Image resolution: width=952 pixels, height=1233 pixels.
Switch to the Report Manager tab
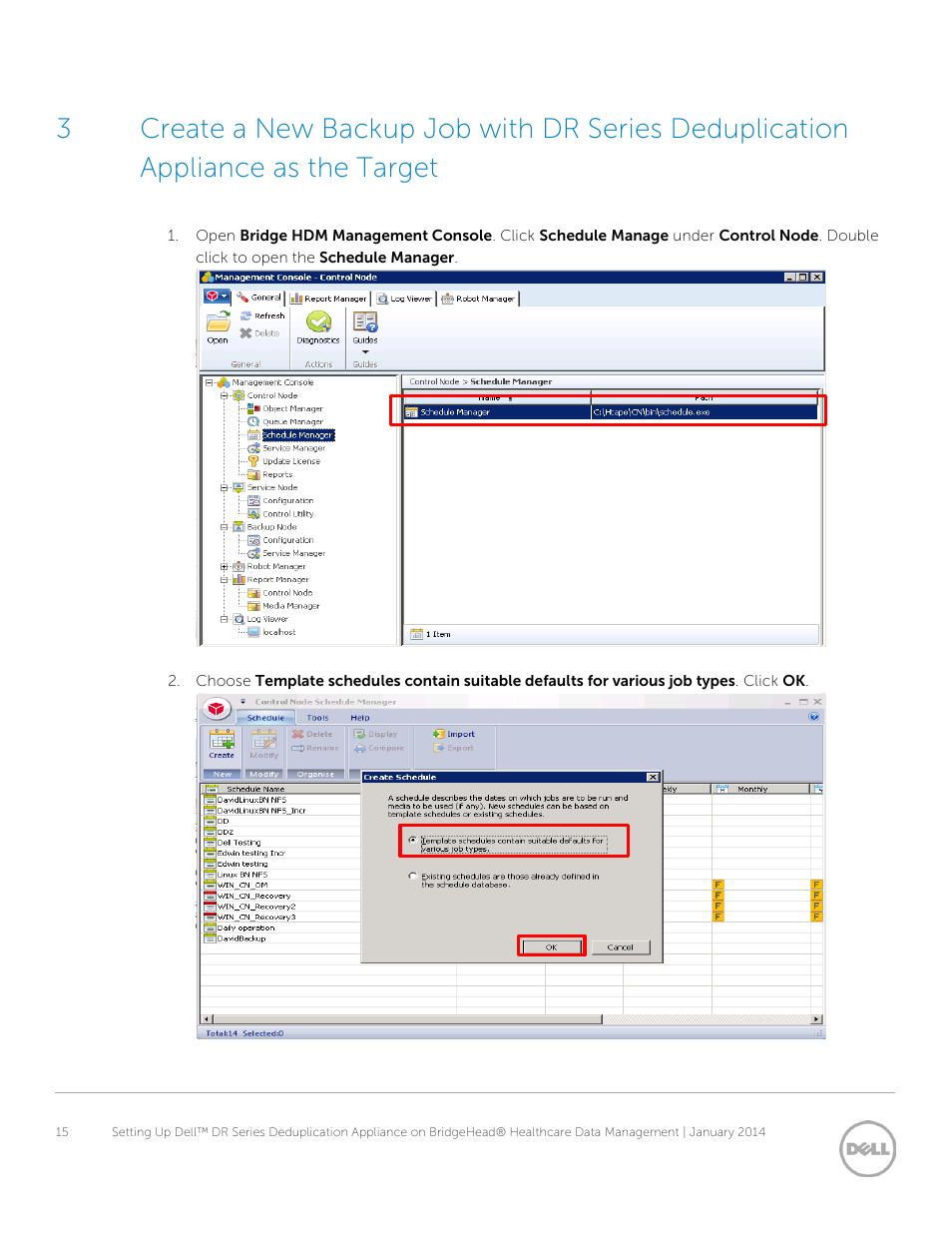click(x=328, y=298)
